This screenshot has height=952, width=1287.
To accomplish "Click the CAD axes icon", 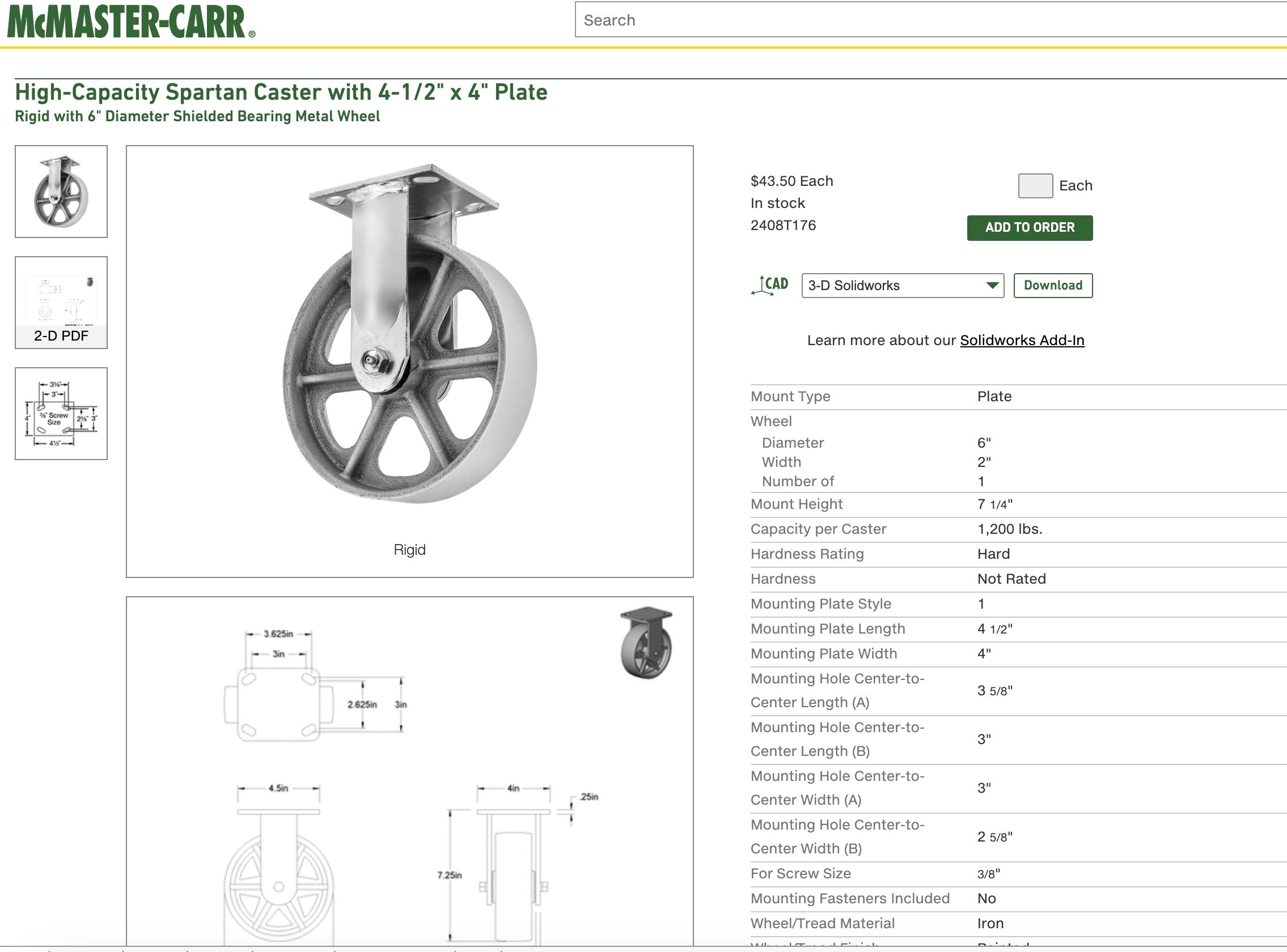I will tap(770, 285).
